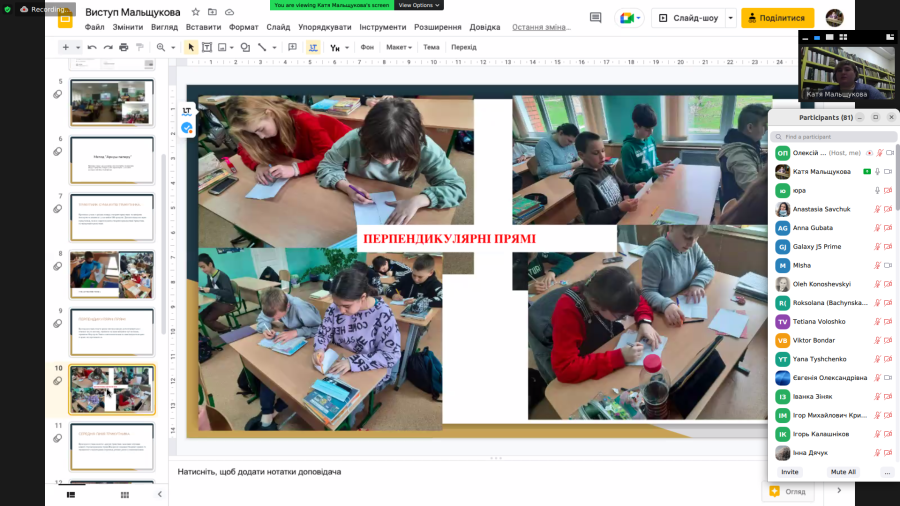Image resolution: width=900 pixels, height=506 pixels.
Task: Click the Google account avatar
Action: pos(834,18)
